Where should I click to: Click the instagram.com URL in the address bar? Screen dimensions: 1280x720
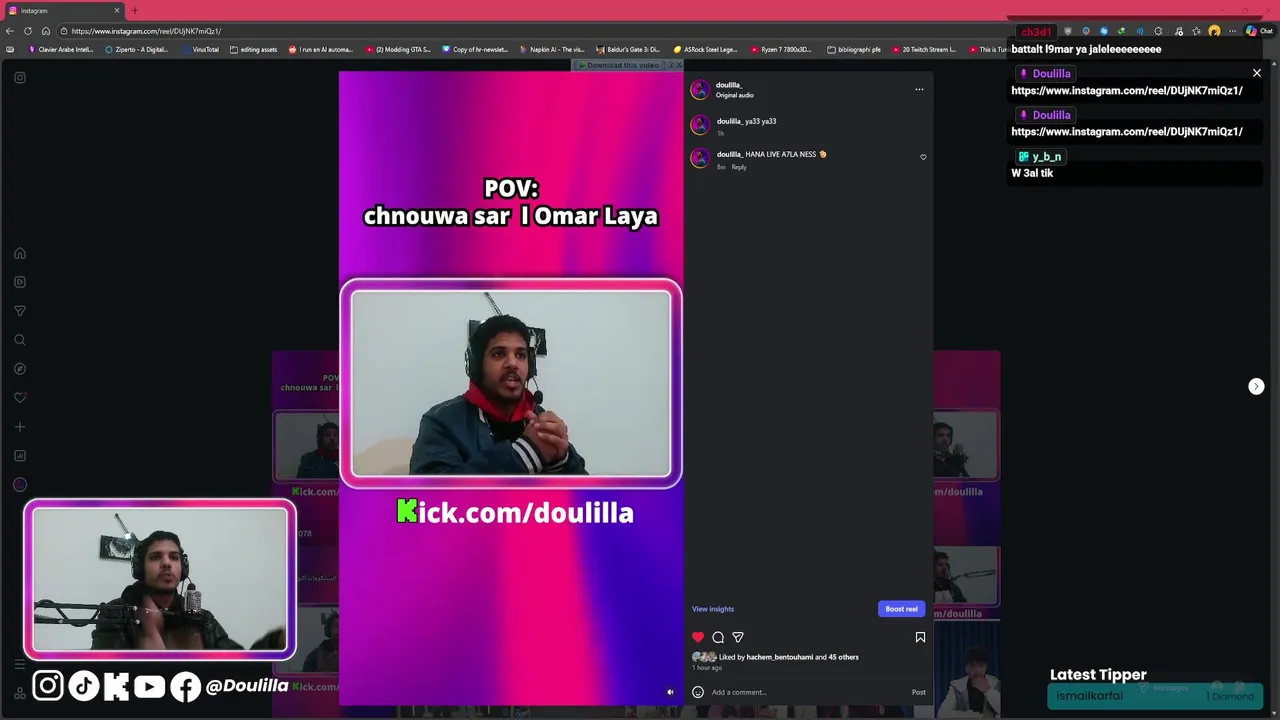coord(146,31)
